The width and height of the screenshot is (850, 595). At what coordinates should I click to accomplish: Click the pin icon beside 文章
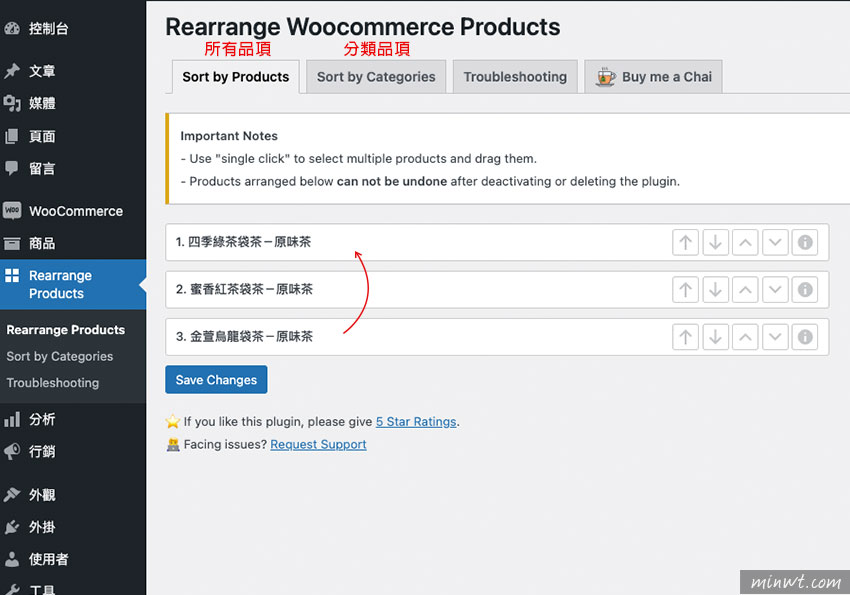point(12,71)
